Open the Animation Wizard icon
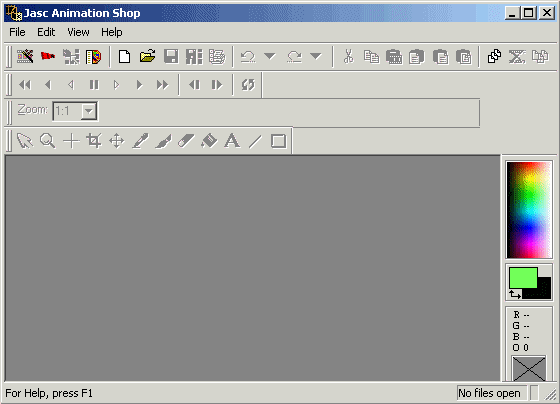 click(25, 56)
